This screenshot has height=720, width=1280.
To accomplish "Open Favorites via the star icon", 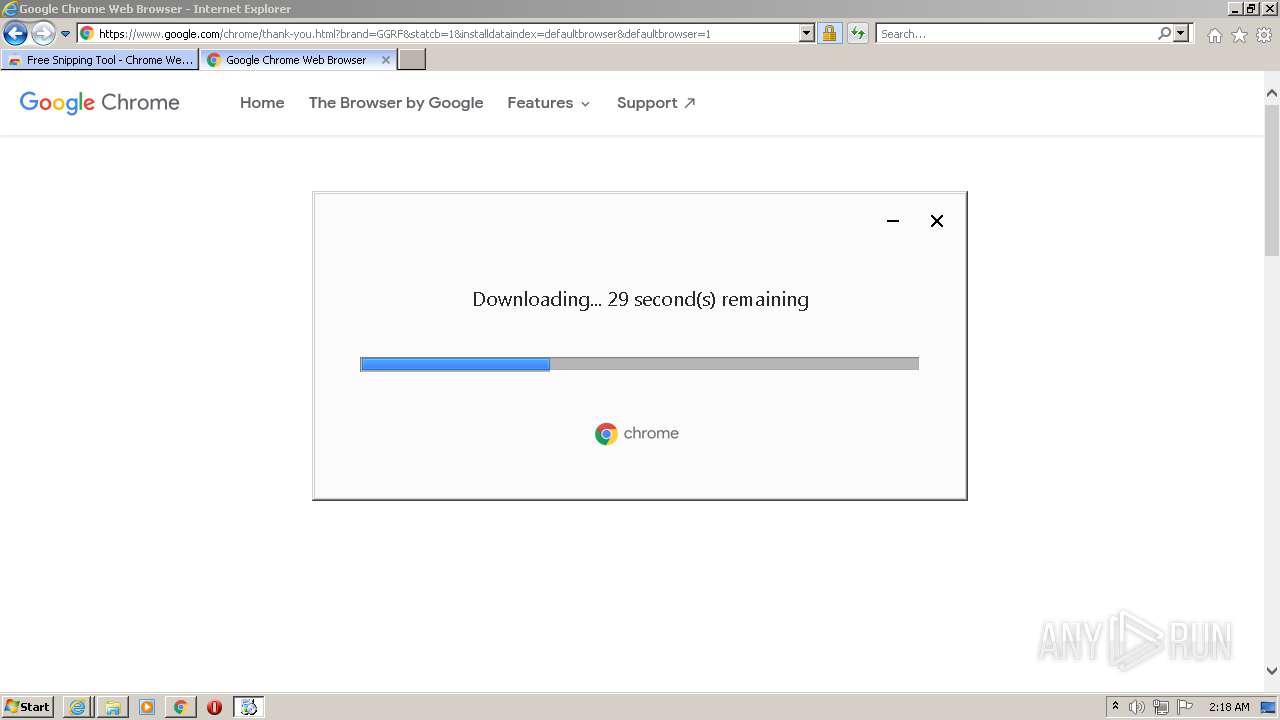I will [1239, 35].
